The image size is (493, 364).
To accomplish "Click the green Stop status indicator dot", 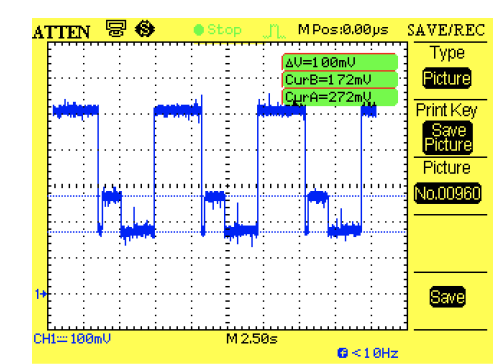I will click(199, 30).
